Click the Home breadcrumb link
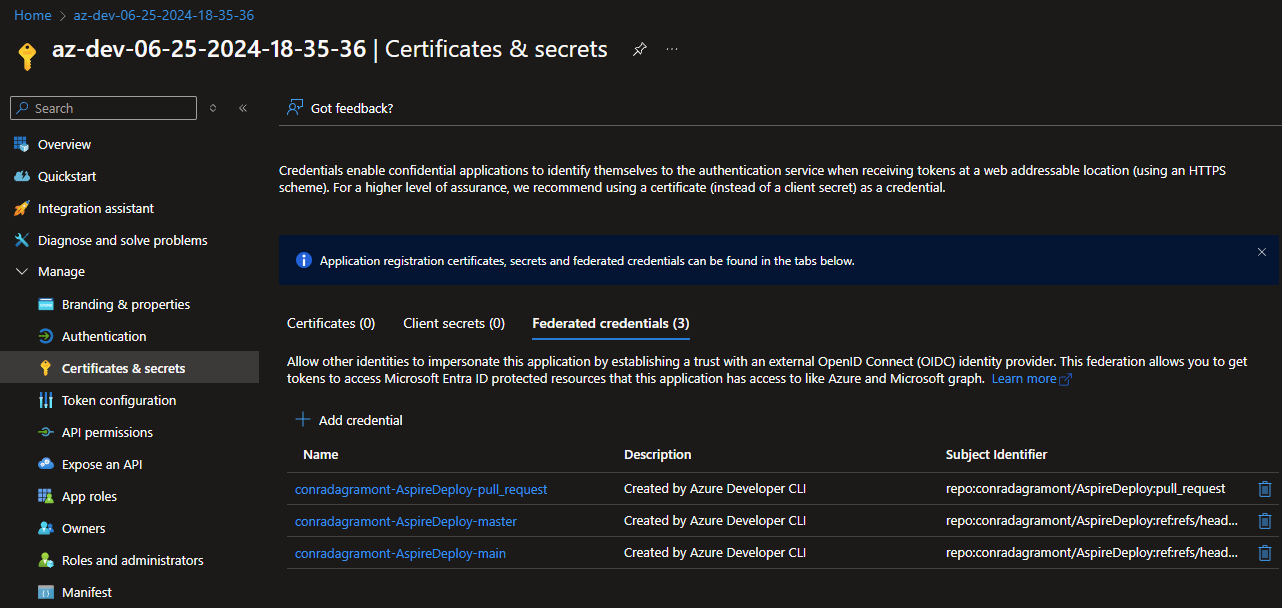The height and width of the screenshot is (608, 1282). click(x=33, y=16)
